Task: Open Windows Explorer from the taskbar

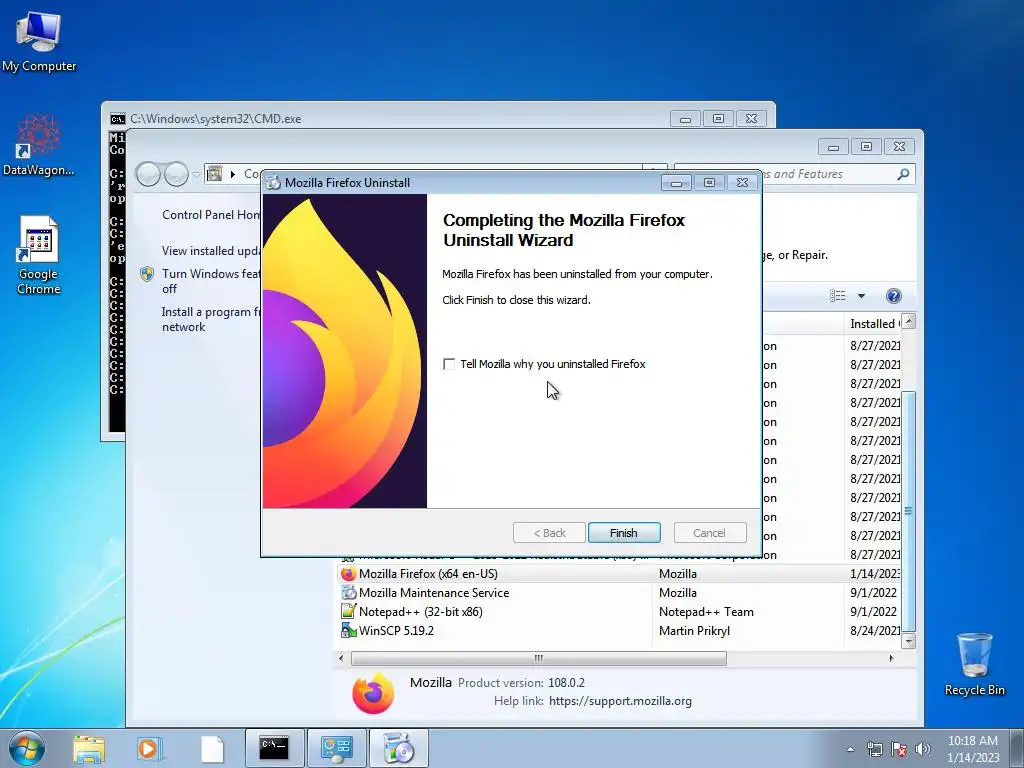Action: pyautogui.click(x=89, y=749)
